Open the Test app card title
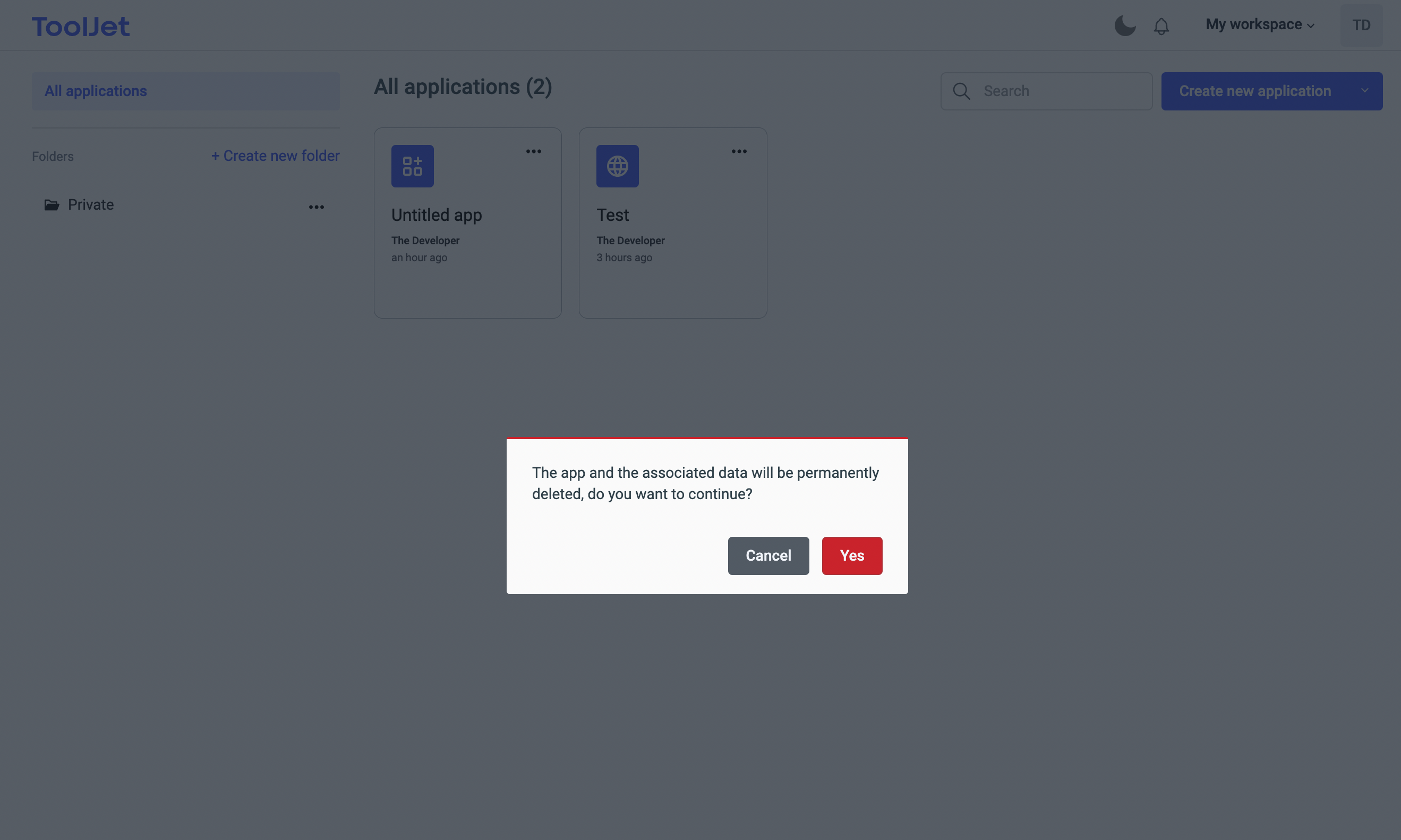Image resolution: width=1401 pixels, height=840 pixels. coord(612,215)
